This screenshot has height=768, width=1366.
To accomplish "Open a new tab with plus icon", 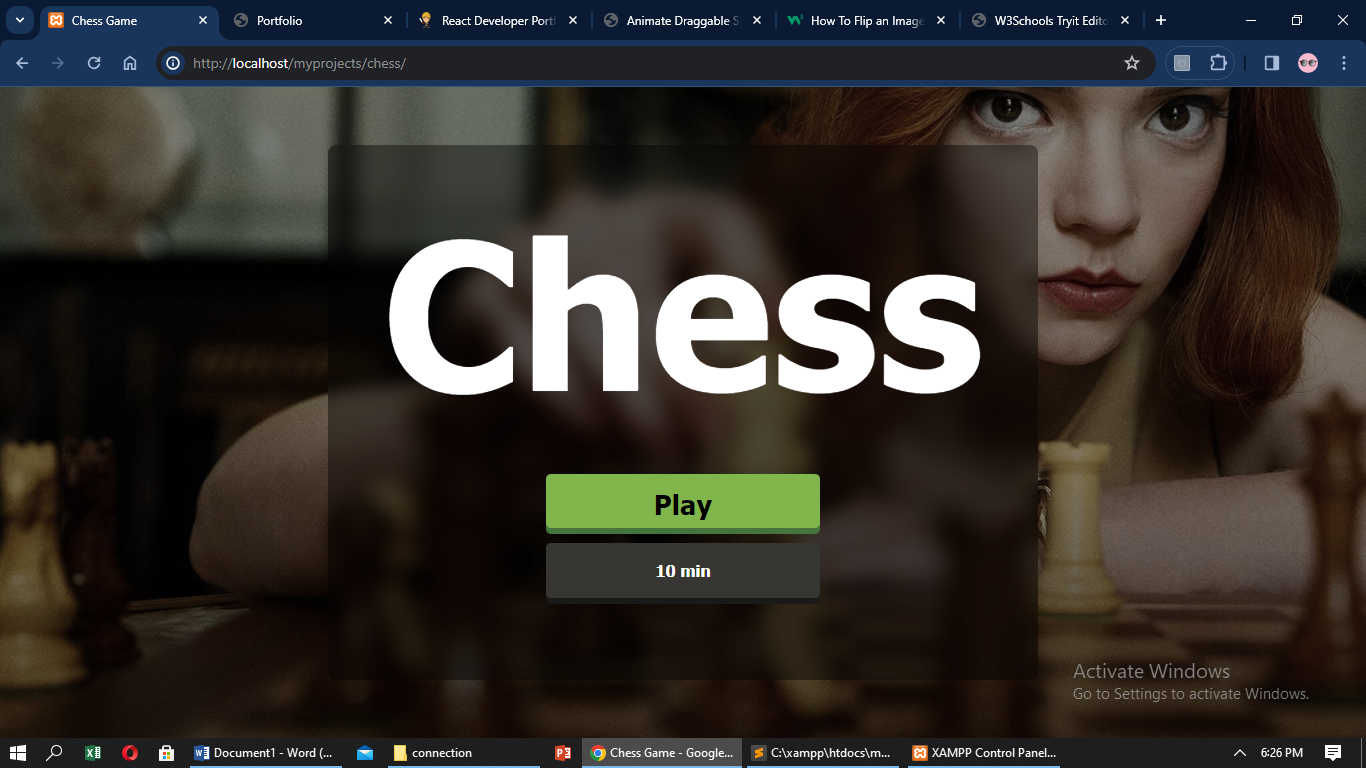I will tap(1161, 20).
